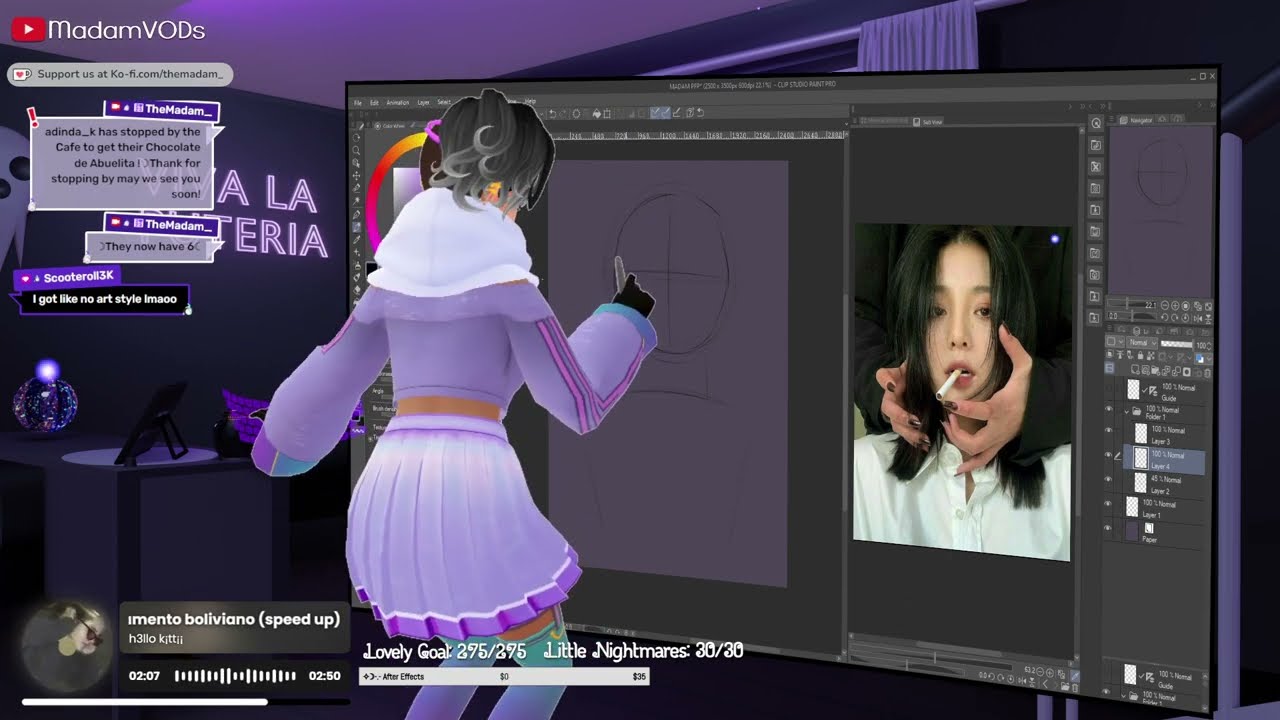The height and width of the screenshot is (720, 1280).
Task: Click the second icon in the material sidebar
Action: 1096,145
